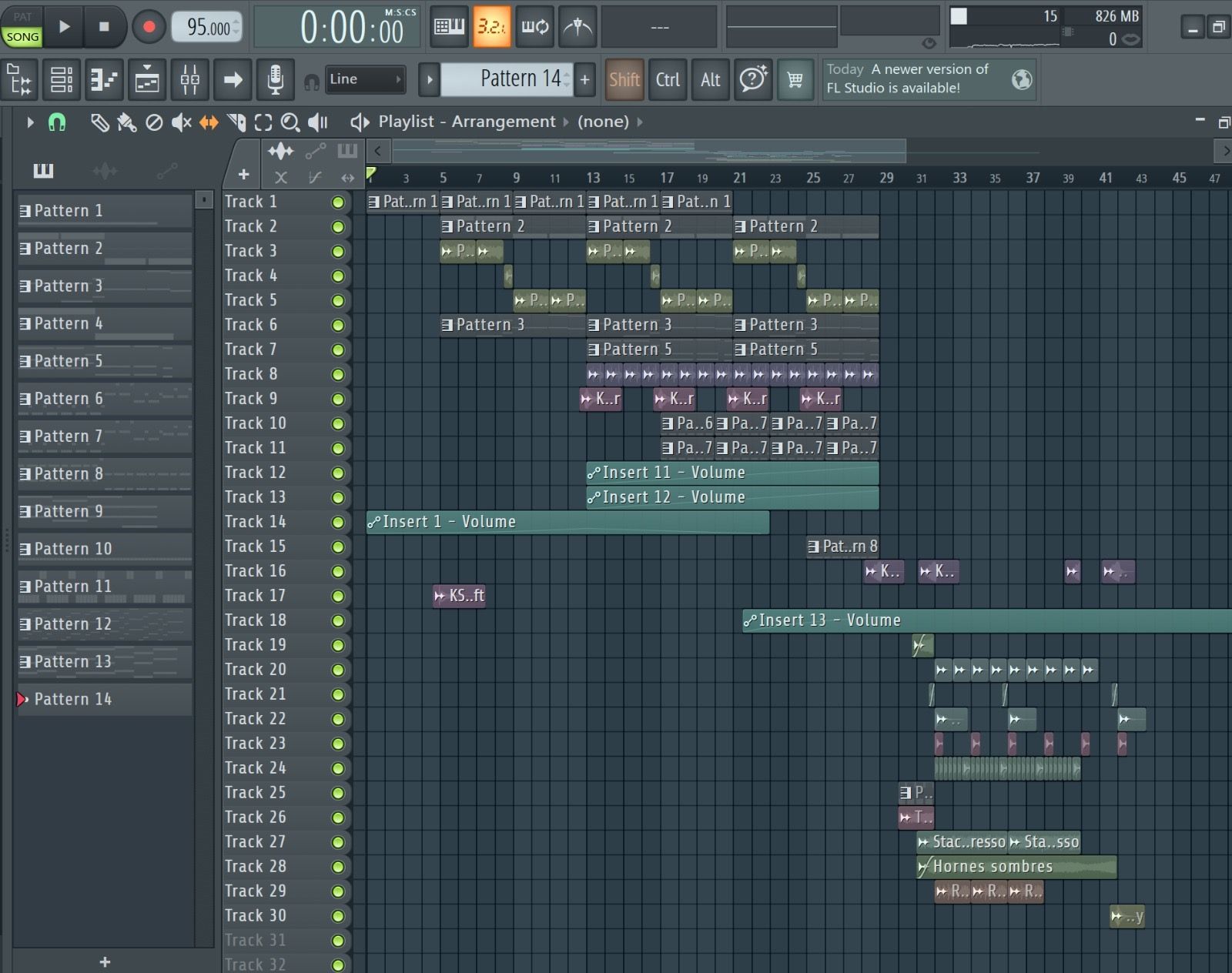This screenshot has height=973, width=1232.
Task: Open the playlist options arrow menu
Action: (x=30, y=122)
